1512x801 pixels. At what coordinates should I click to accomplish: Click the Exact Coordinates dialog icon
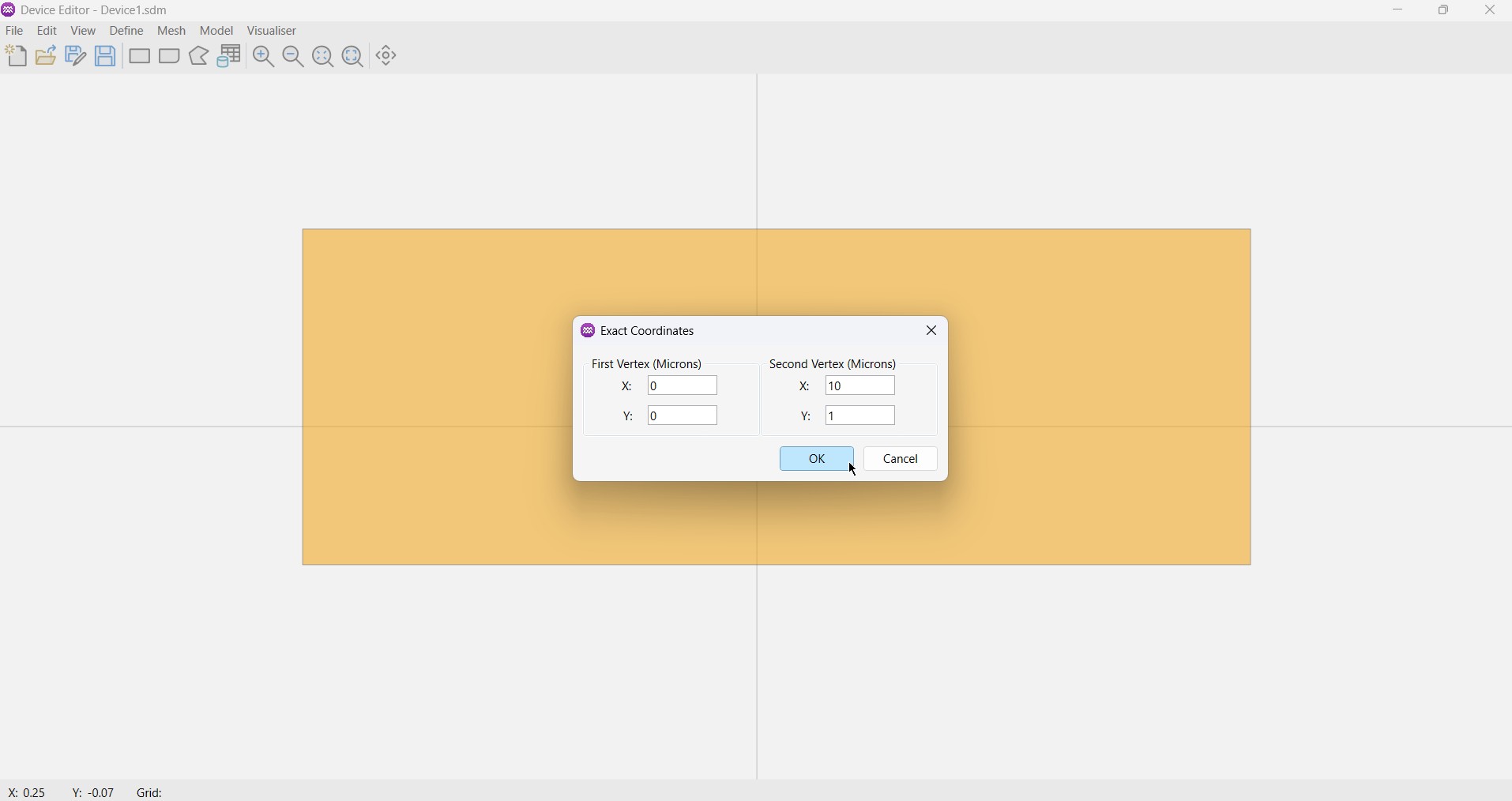click(x=588, y=331)
